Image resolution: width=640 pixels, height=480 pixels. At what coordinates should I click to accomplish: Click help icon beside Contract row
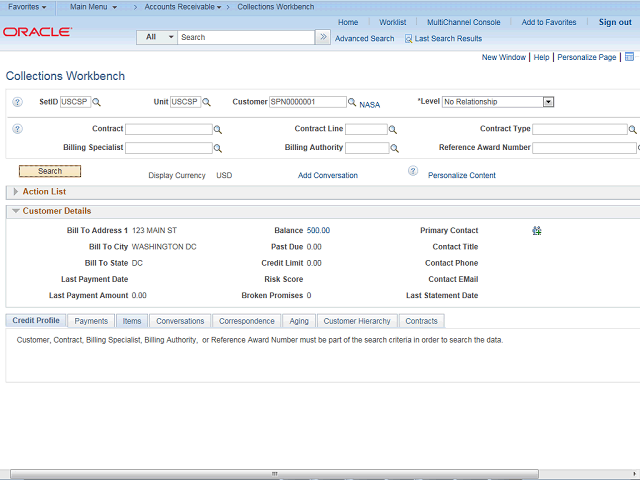point(17,129)
